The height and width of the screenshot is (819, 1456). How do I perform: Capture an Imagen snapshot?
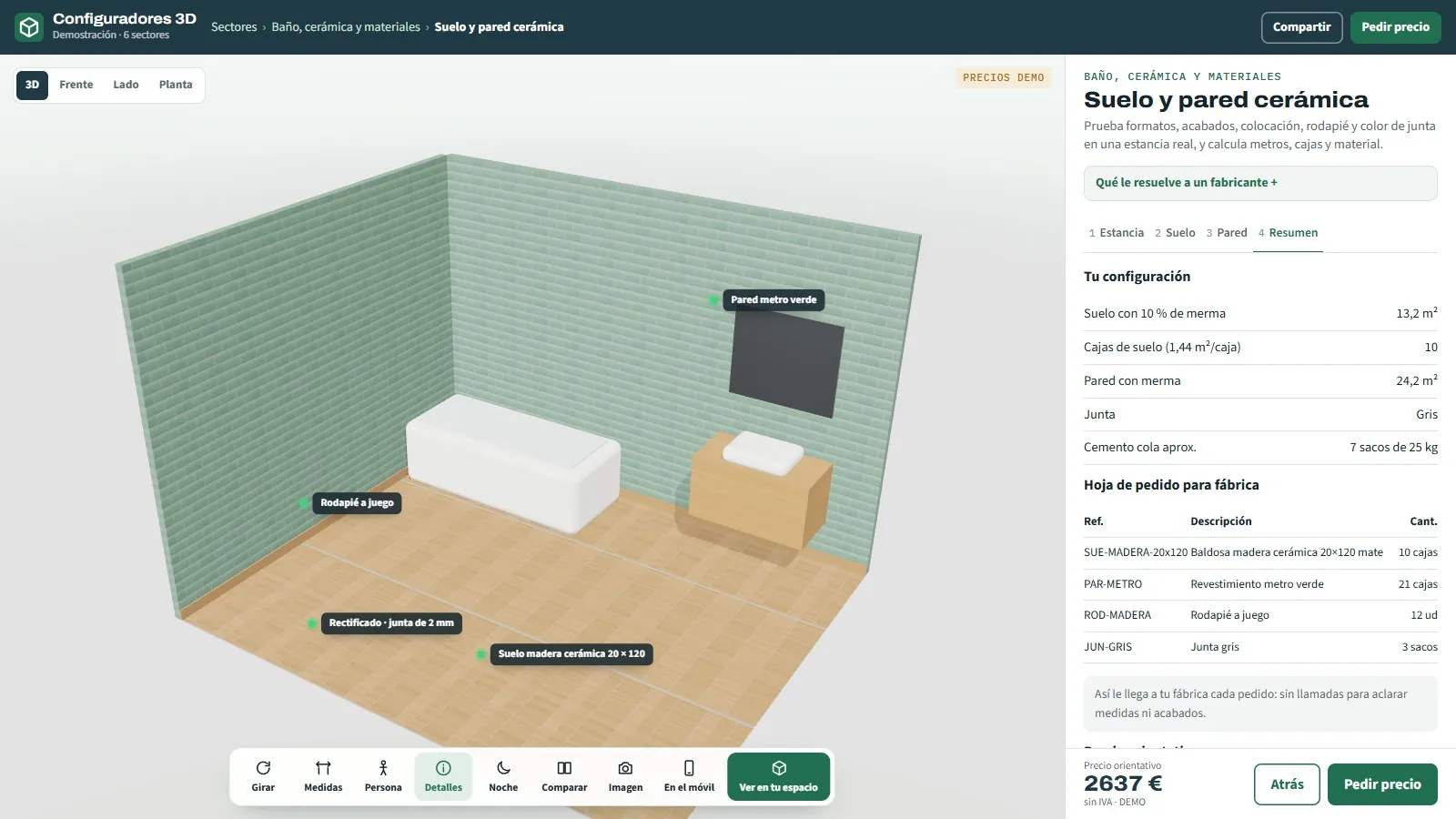(x=625, y=776)
